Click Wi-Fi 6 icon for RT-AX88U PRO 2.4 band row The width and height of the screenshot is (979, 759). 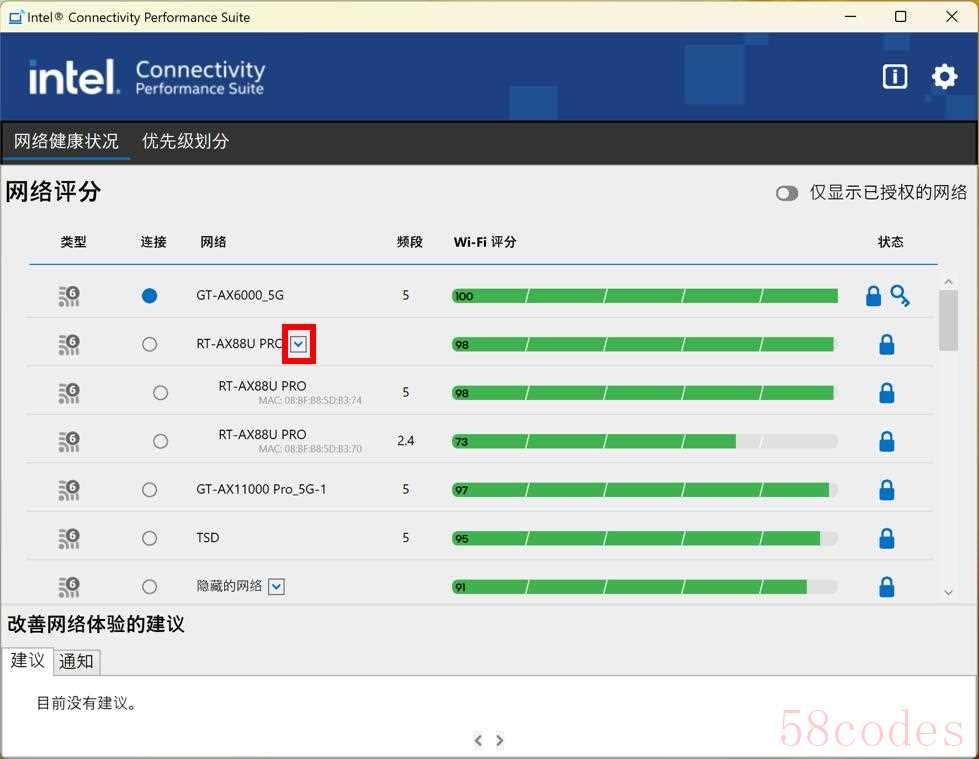tap(69, 441)
